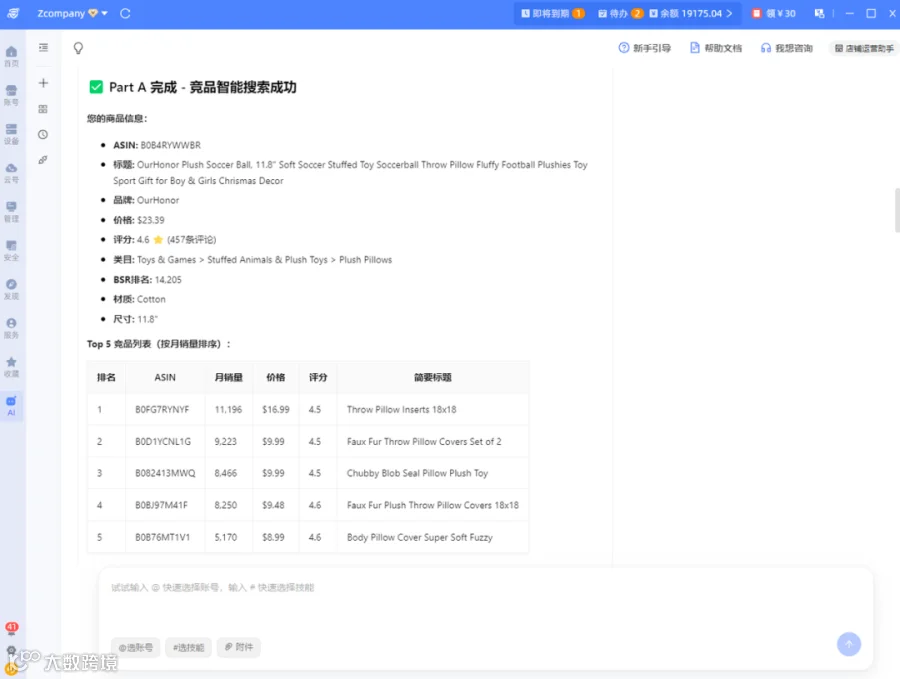The image size is (900, 679).
Task: Click the @选账号 select account chip
Action: (x=135, y=647)
